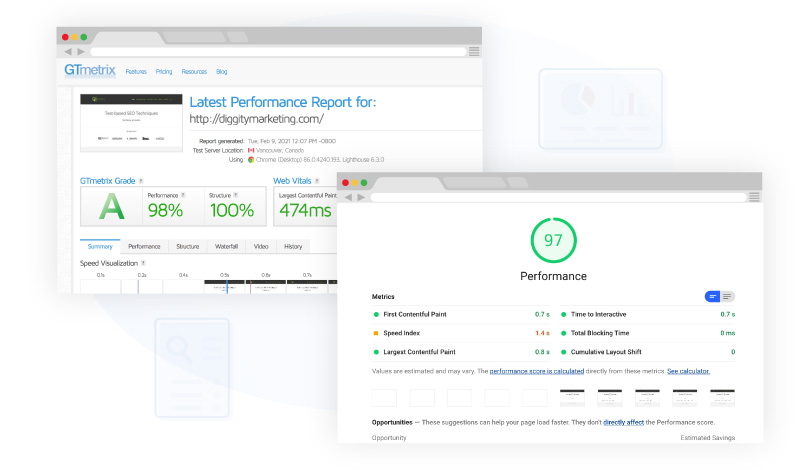Open the Pricing menu link
The height and width of the screenshot is (470, 800).
(164, 72)
